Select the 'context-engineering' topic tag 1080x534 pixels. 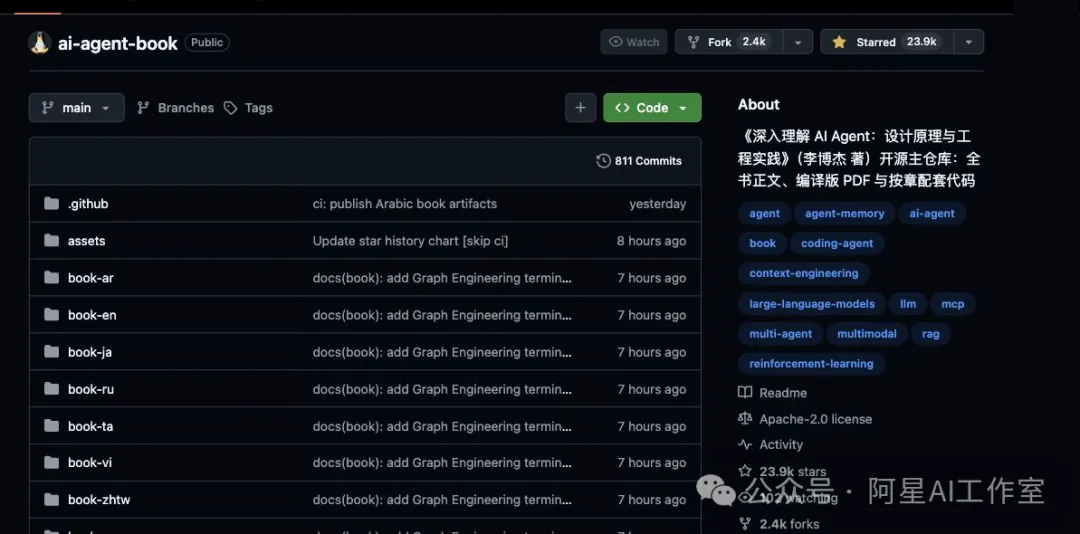tap(804, 274)
